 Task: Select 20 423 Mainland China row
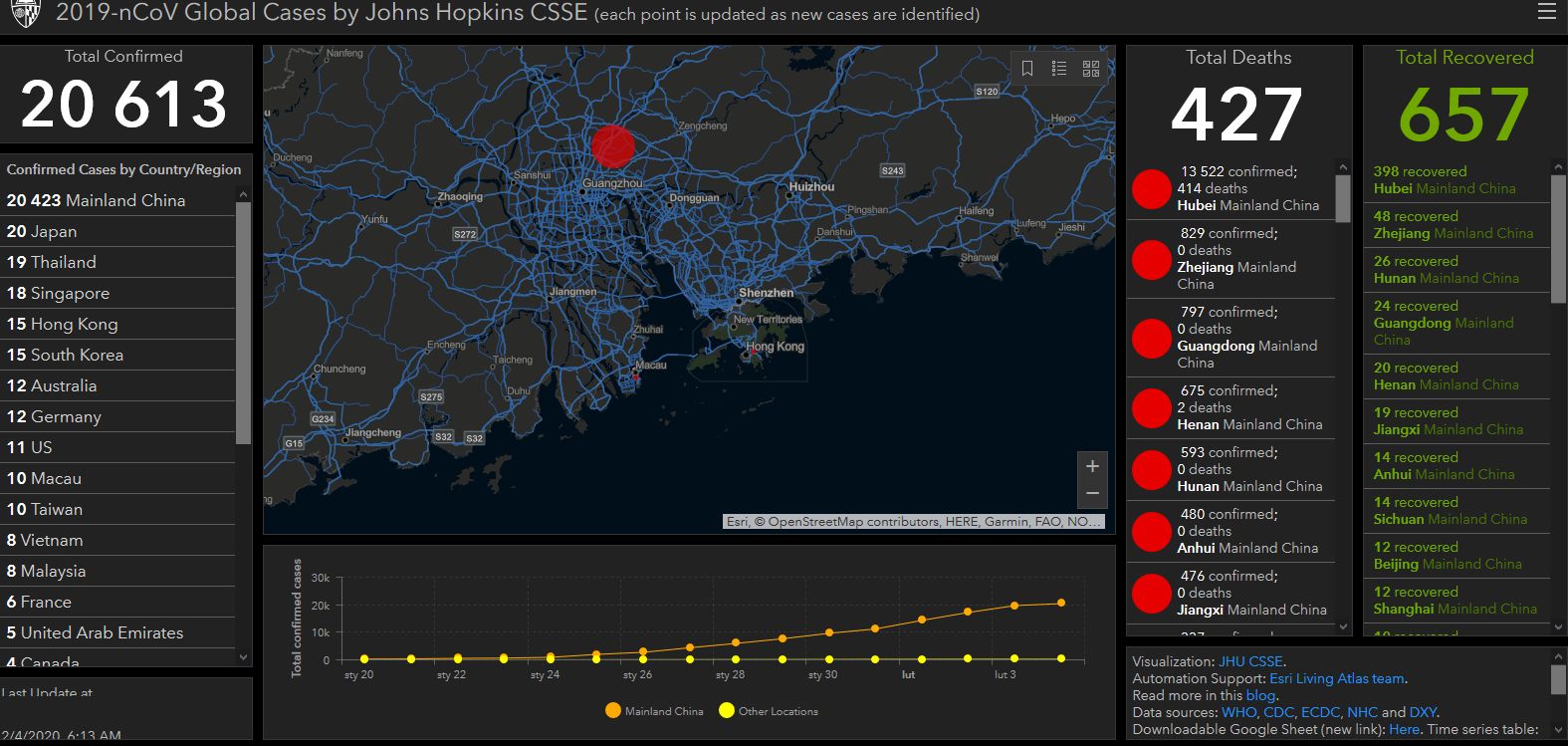[x=117, y=200]
